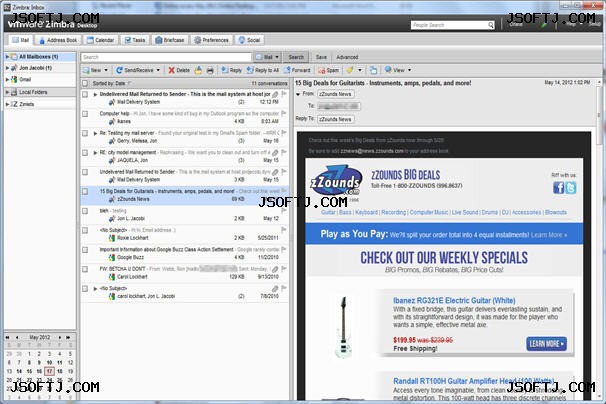This screenshot has height=404, width=606.
Task: Expand the Zimlets tree node
Action: point(7,104)
